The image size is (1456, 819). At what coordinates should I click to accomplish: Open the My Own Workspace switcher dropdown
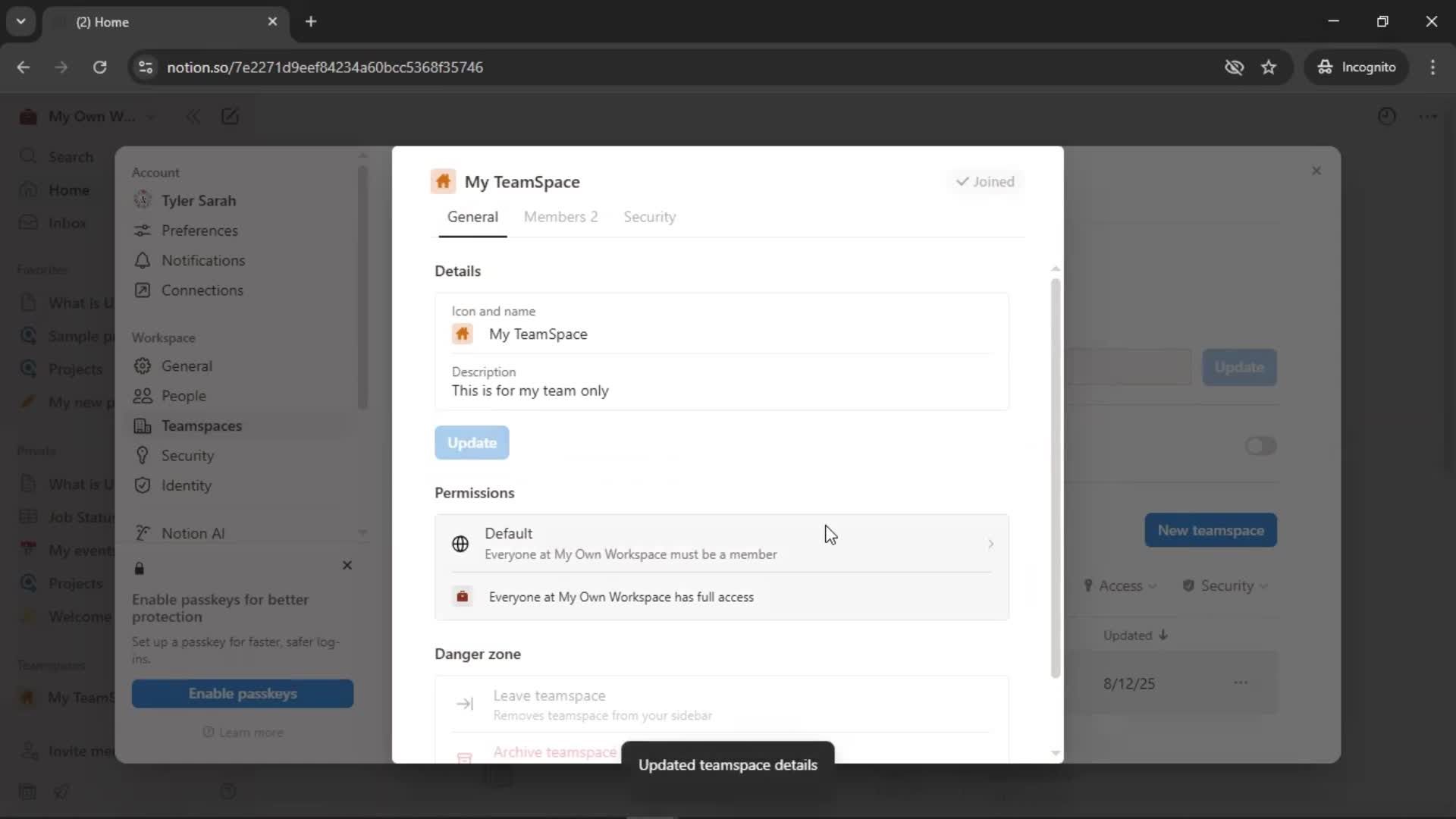pos(88,117)
